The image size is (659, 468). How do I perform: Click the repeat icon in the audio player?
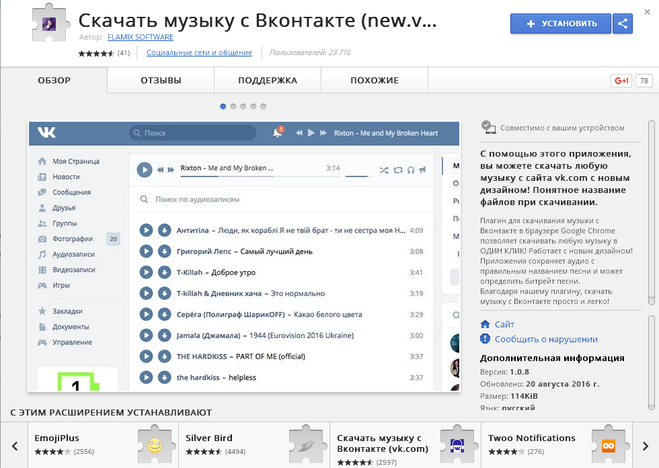pyautogui.click(x=398, y=170)
